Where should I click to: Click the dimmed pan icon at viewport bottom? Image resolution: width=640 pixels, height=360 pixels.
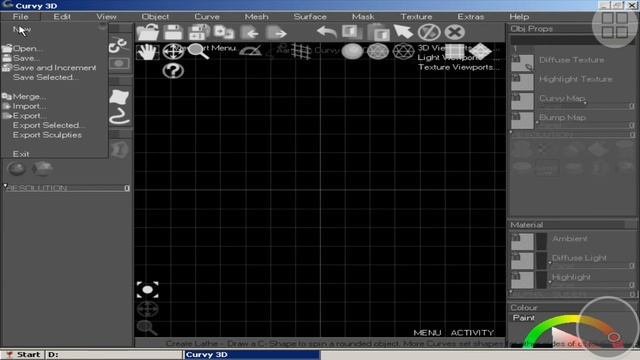point(147,309)
